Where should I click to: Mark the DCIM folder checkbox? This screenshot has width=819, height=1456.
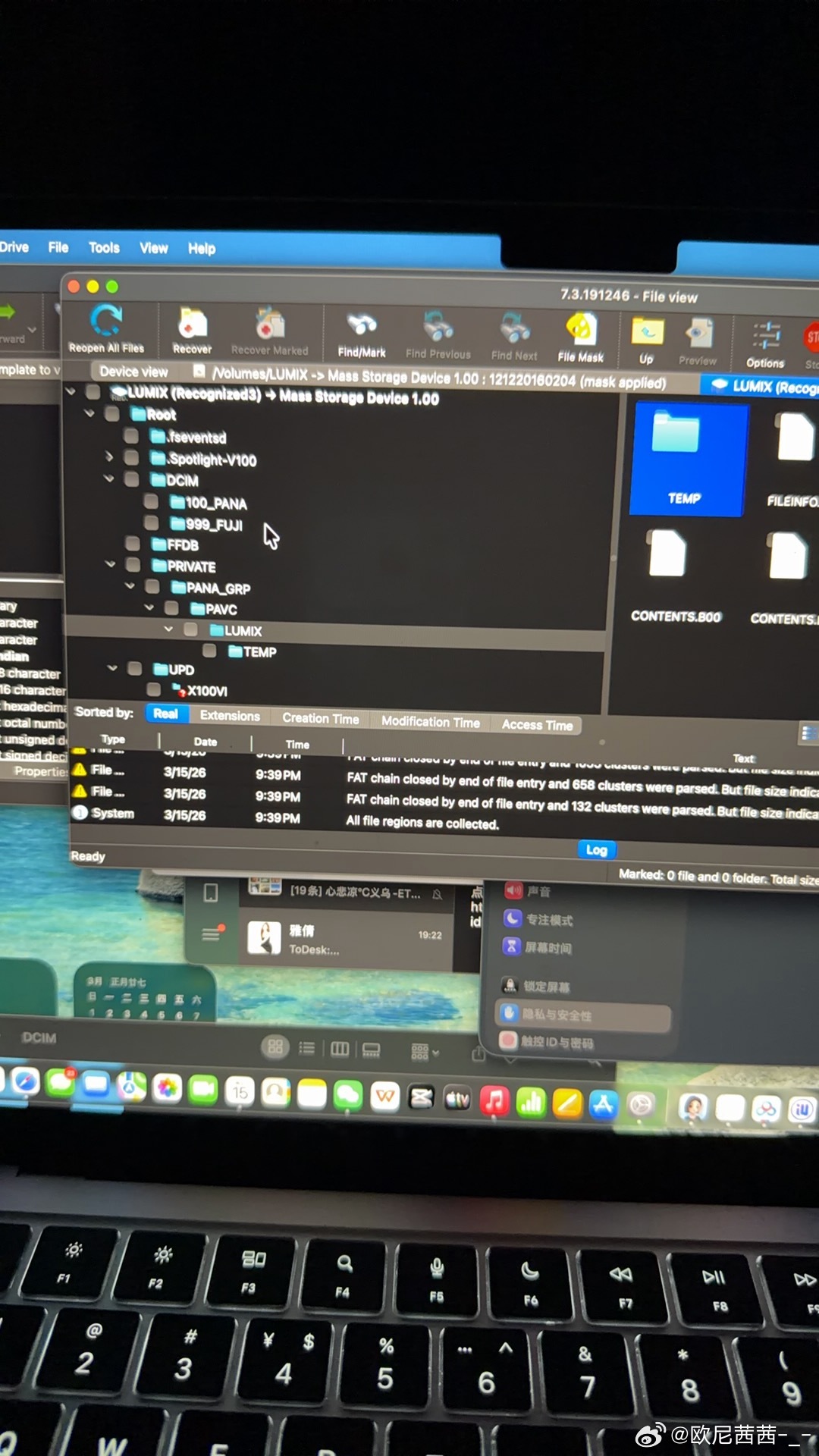pyautogui.click(x=132, y=479)
